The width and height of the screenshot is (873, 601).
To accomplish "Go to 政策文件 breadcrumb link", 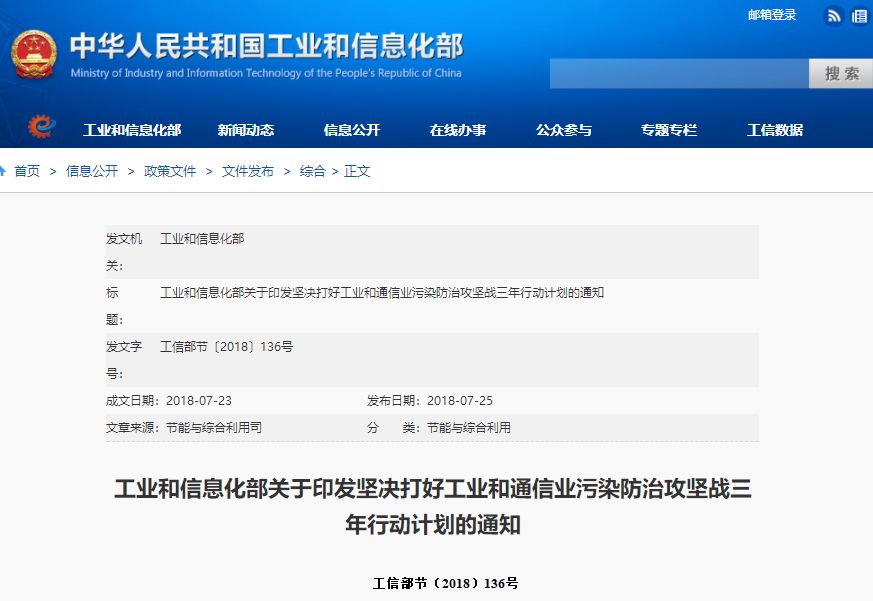I will (x=170, y=171).
